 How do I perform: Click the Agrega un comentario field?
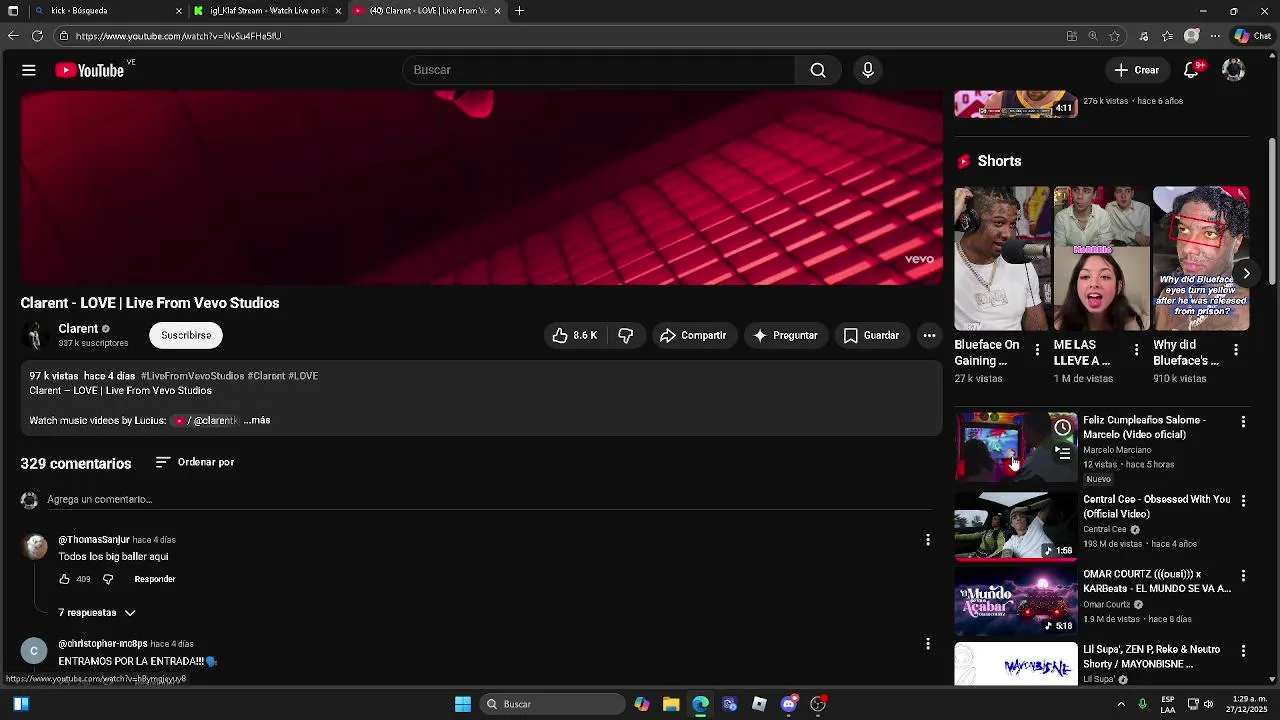coord(488,500)
